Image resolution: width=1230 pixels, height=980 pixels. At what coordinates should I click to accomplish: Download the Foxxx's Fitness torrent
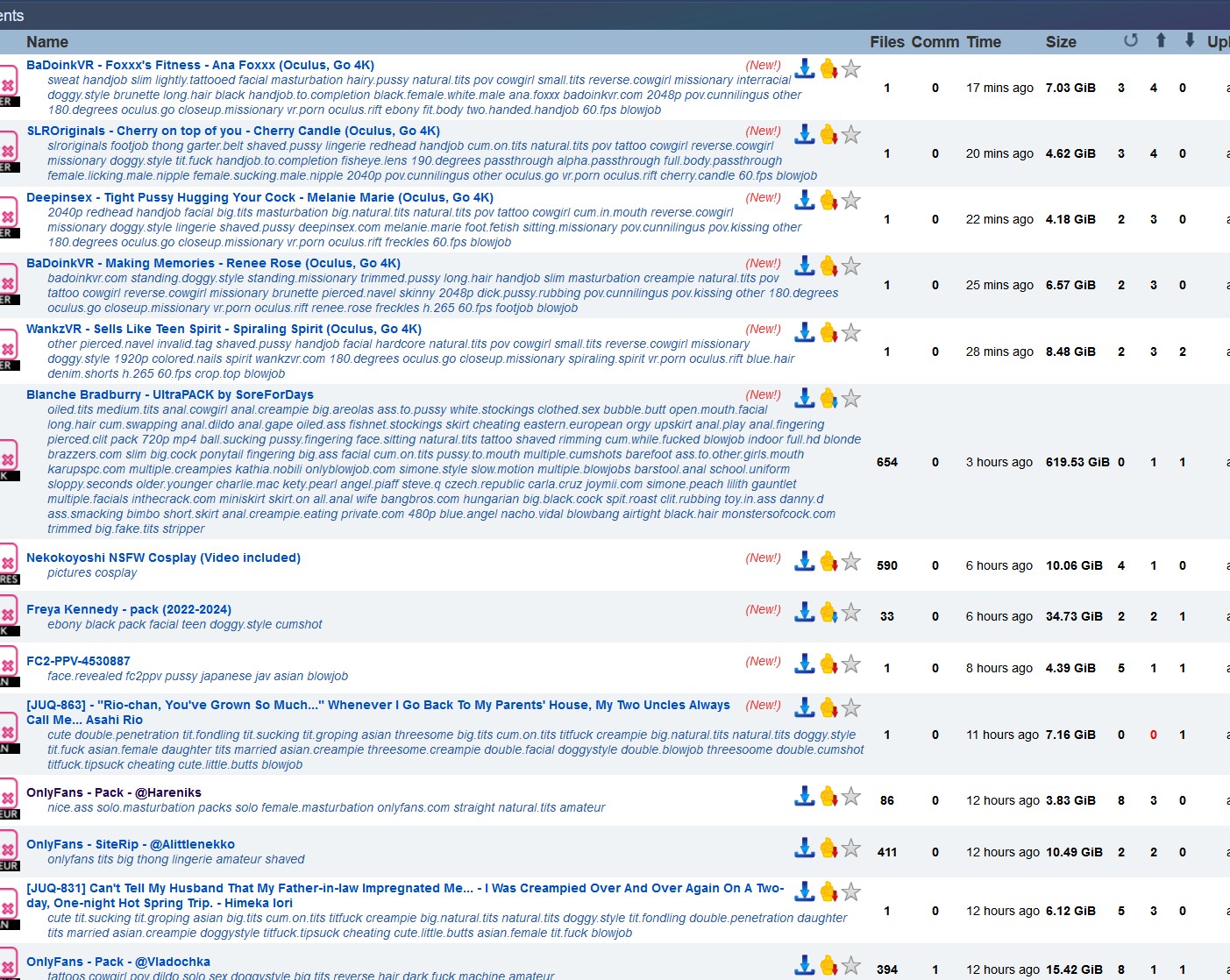coord(804,68)
